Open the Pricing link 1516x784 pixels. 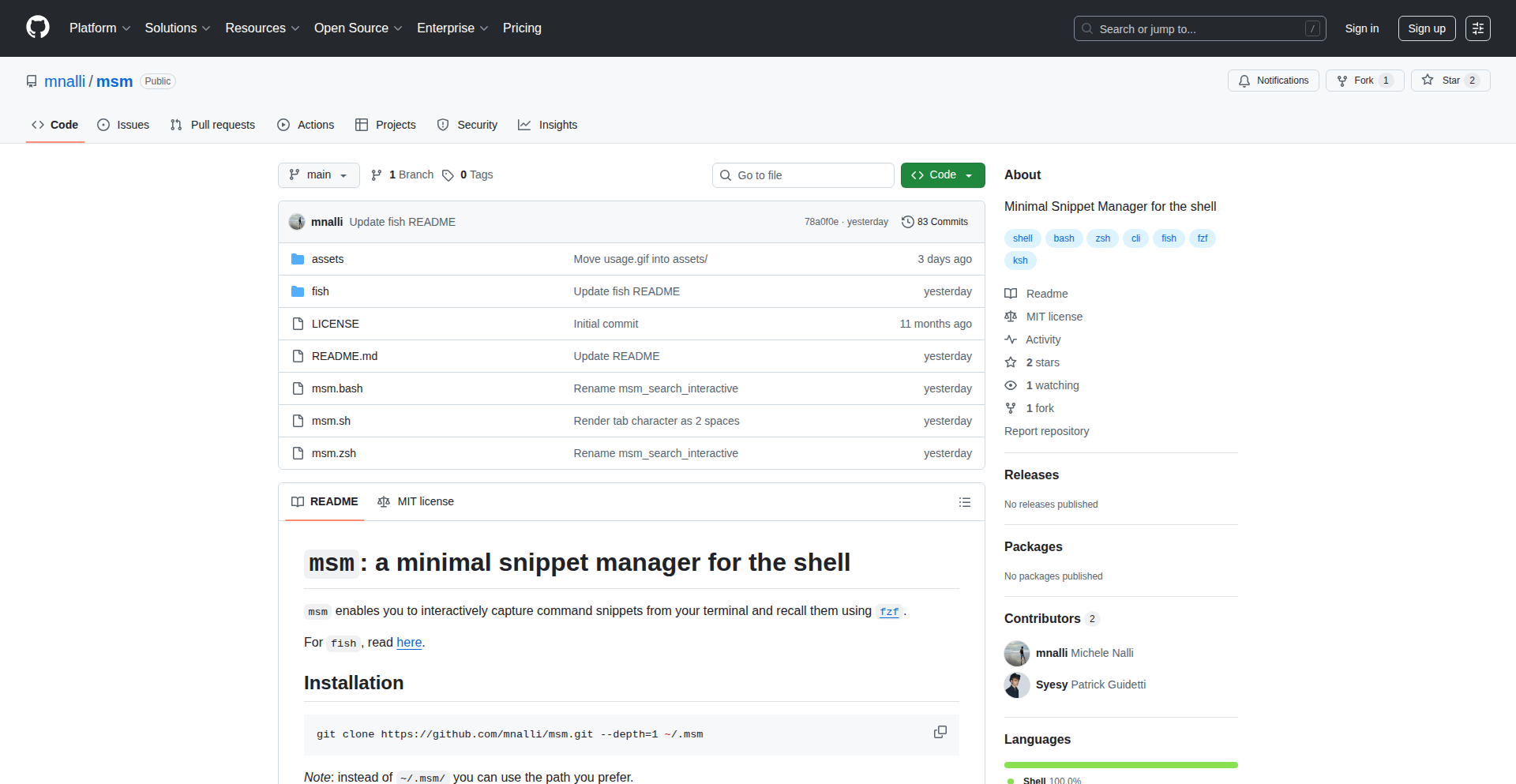click(522, 28)
